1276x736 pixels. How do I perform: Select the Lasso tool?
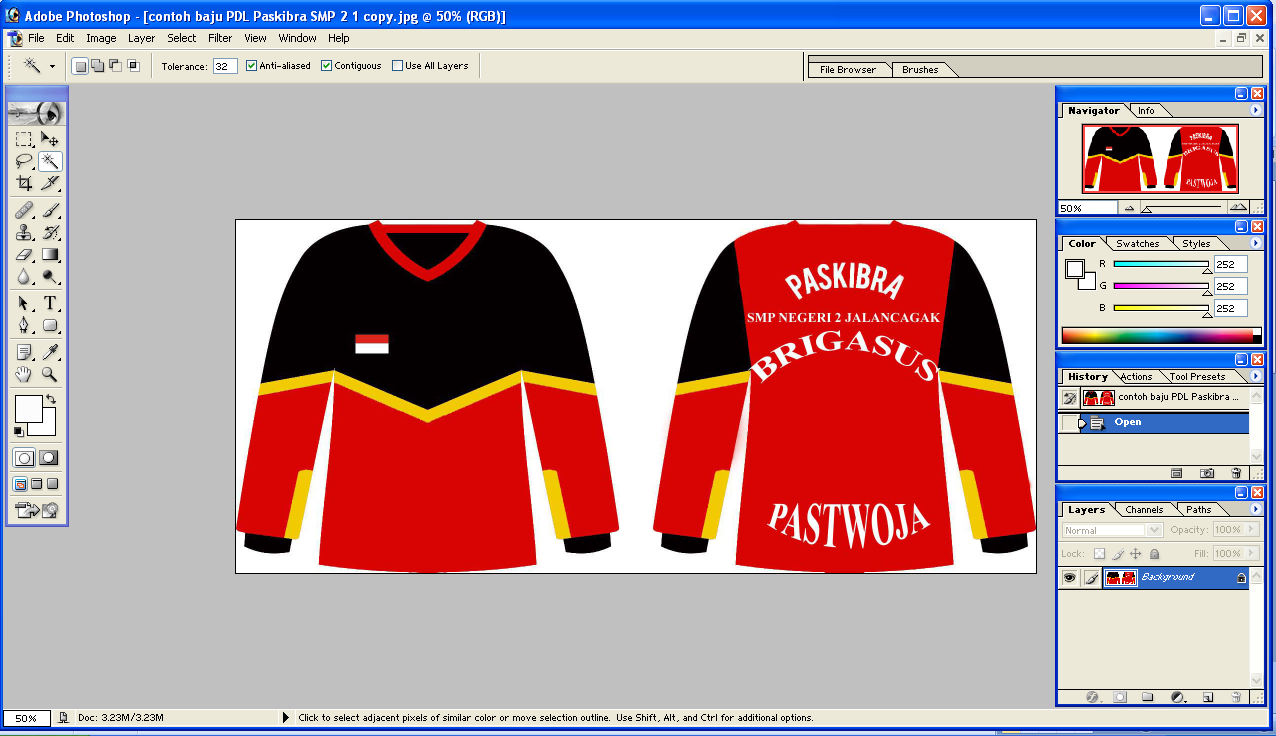click(24, 161)
